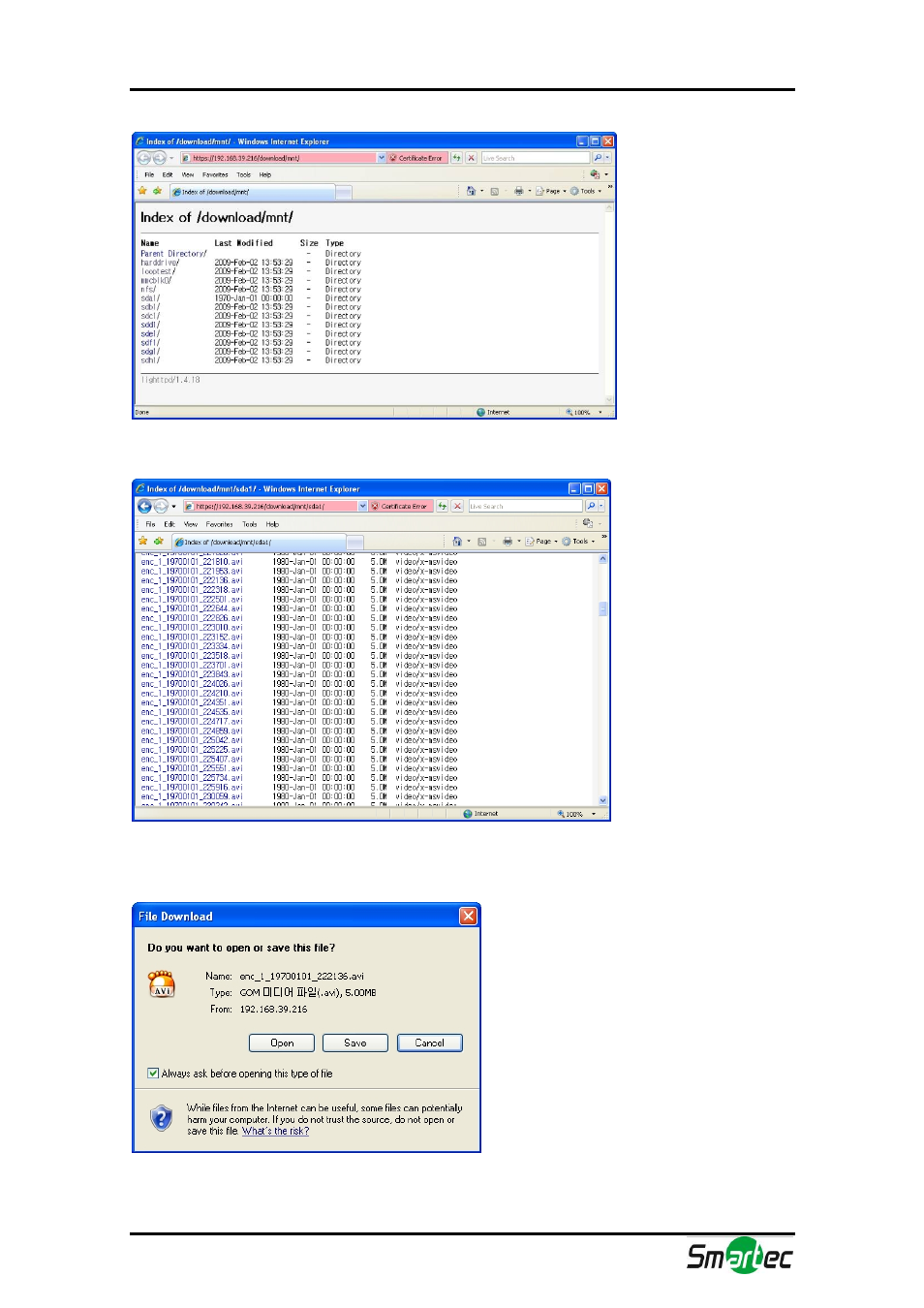The height and width of the screenshot is (1308, 924).
Task: Click the search magnifier in the /download/mnt/ window
Action: (x=598, y=158)
